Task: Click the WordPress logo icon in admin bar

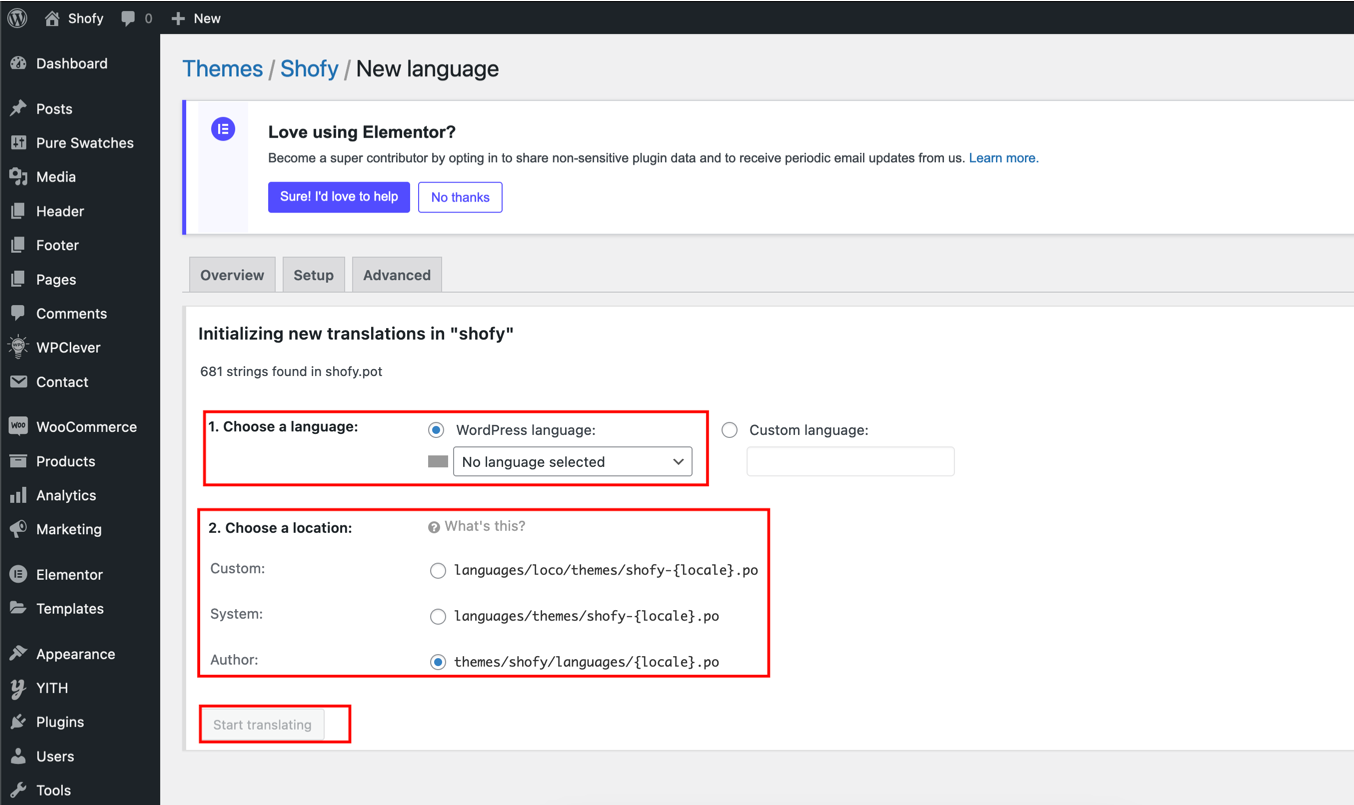Action: pos(18,18)
